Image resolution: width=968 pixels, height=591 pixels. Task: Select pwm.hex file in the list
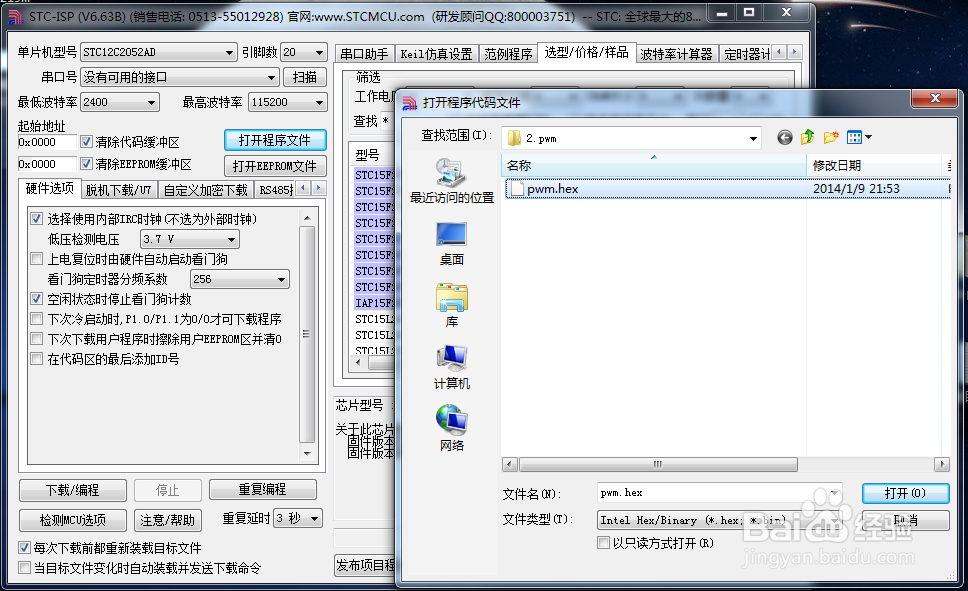tap(552, 188)
